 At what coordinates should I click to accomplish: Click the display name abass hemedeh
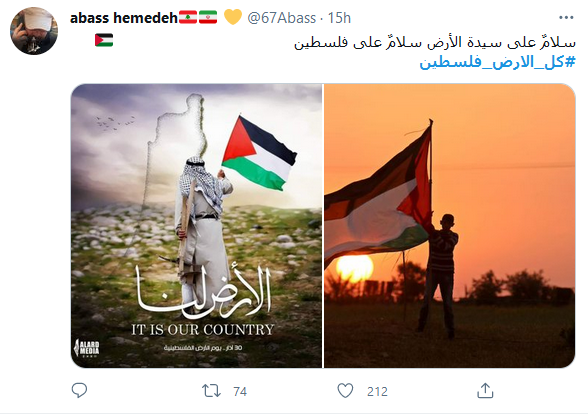[124, 18]
